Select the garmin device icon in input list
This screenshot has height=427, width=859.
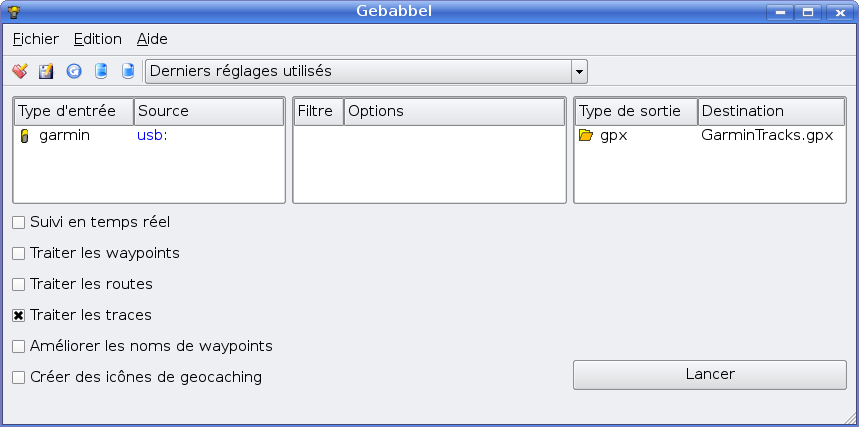[x=24, y=136]
